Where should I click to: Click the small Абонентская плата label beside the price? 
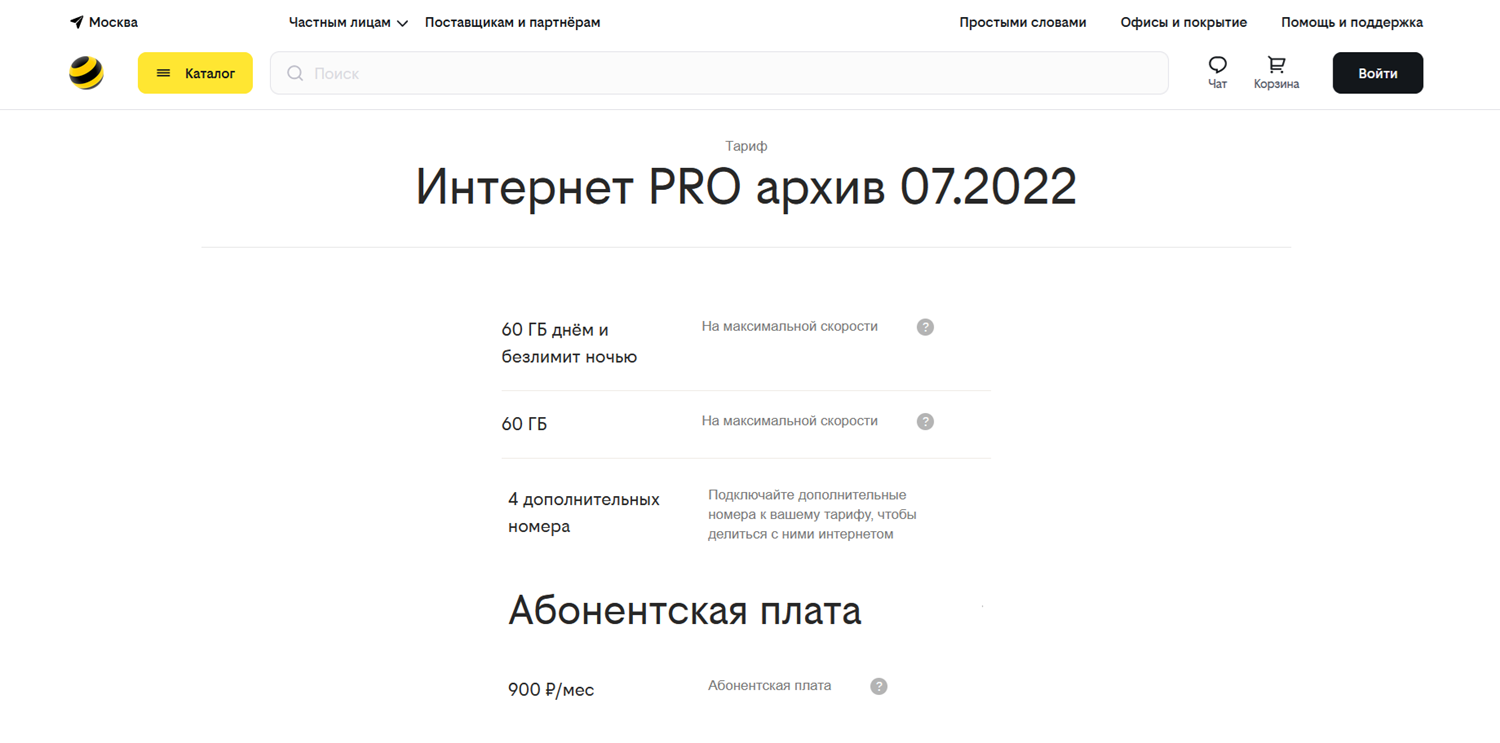coord(770,685)
